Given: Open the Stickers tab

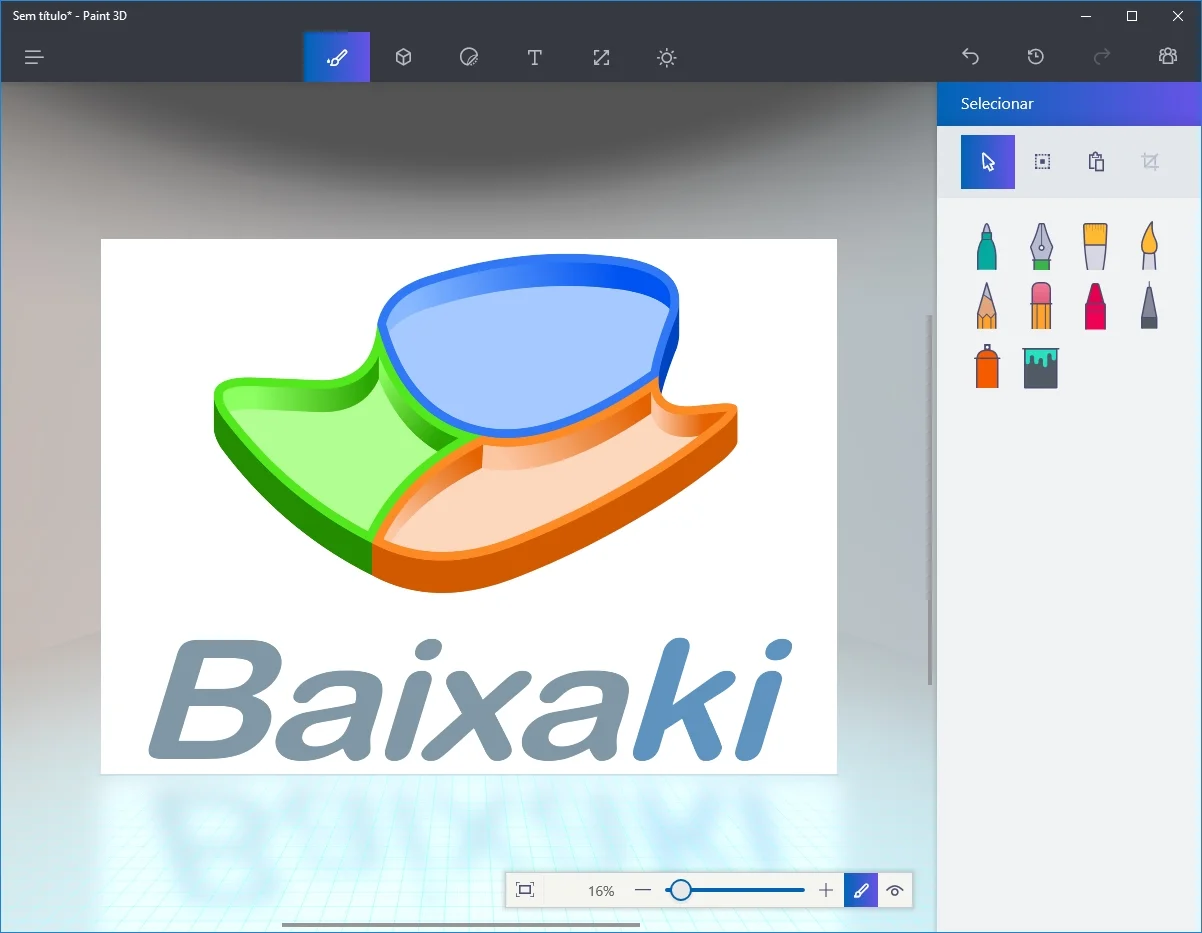Looking at the screenshot, I should [469, 57].
